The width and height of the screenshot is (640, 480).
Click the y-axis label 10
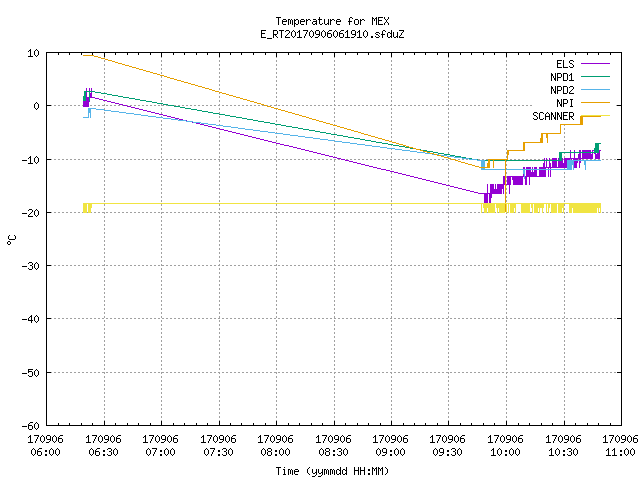33,53
